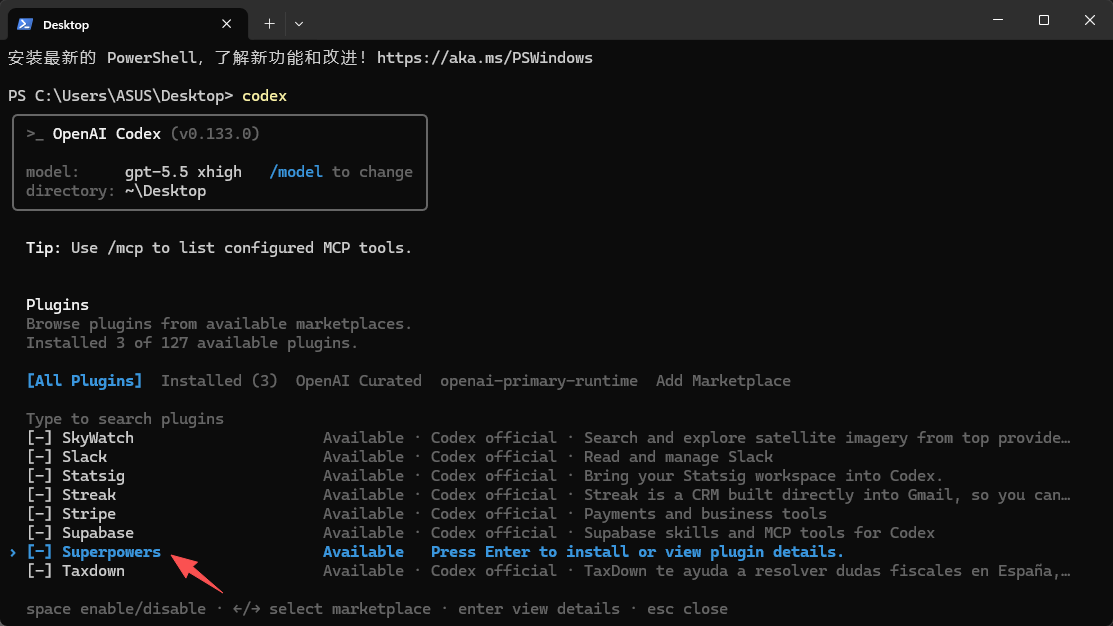Select the Stripe plugin name
The height and width of the screenshot is (626, 1113).
89,514
